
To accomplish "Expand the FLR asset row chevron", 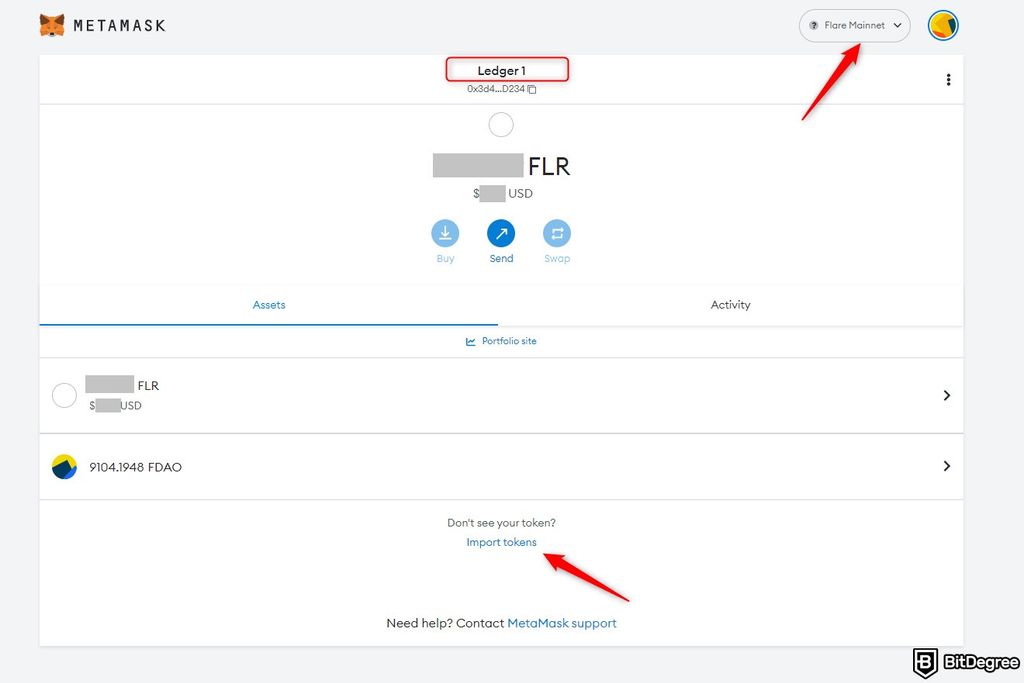I will [946, 395].
